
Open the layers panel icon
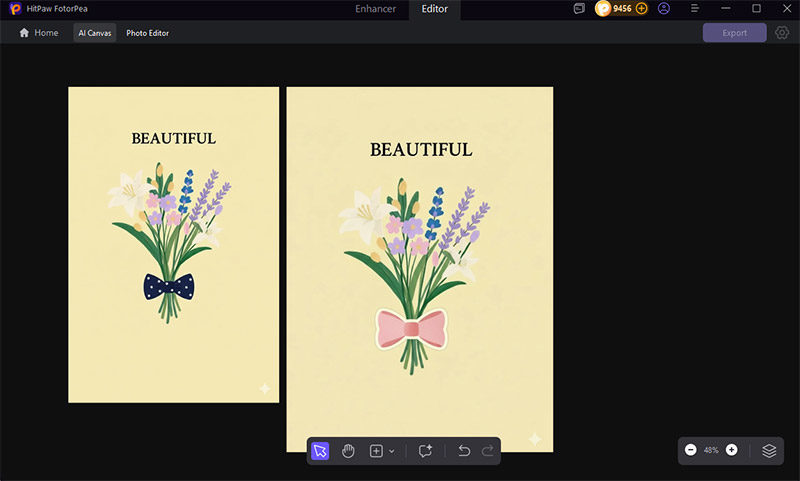(x=769, y=450)
